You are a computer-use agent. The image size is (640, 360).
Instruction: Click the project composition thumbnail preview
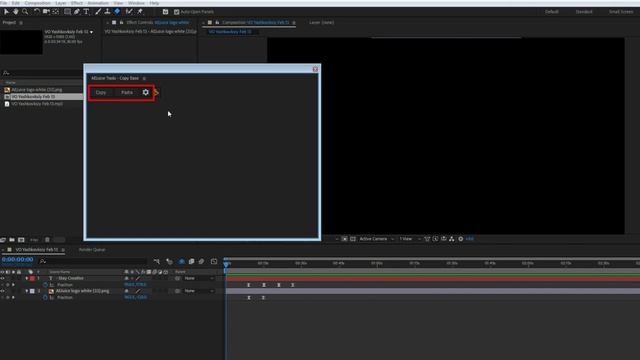pyautogui.click(x=21, y=42)
